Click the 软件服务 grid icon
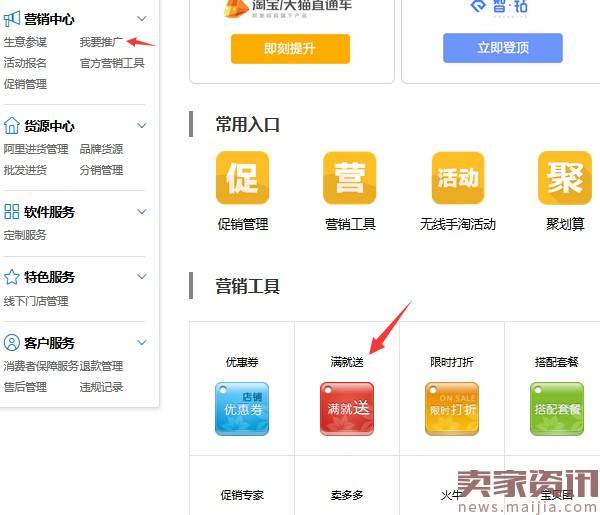Image resolution: width=600 pixels, height=515 pixels. pyautogui.click(x=11, y=211)
